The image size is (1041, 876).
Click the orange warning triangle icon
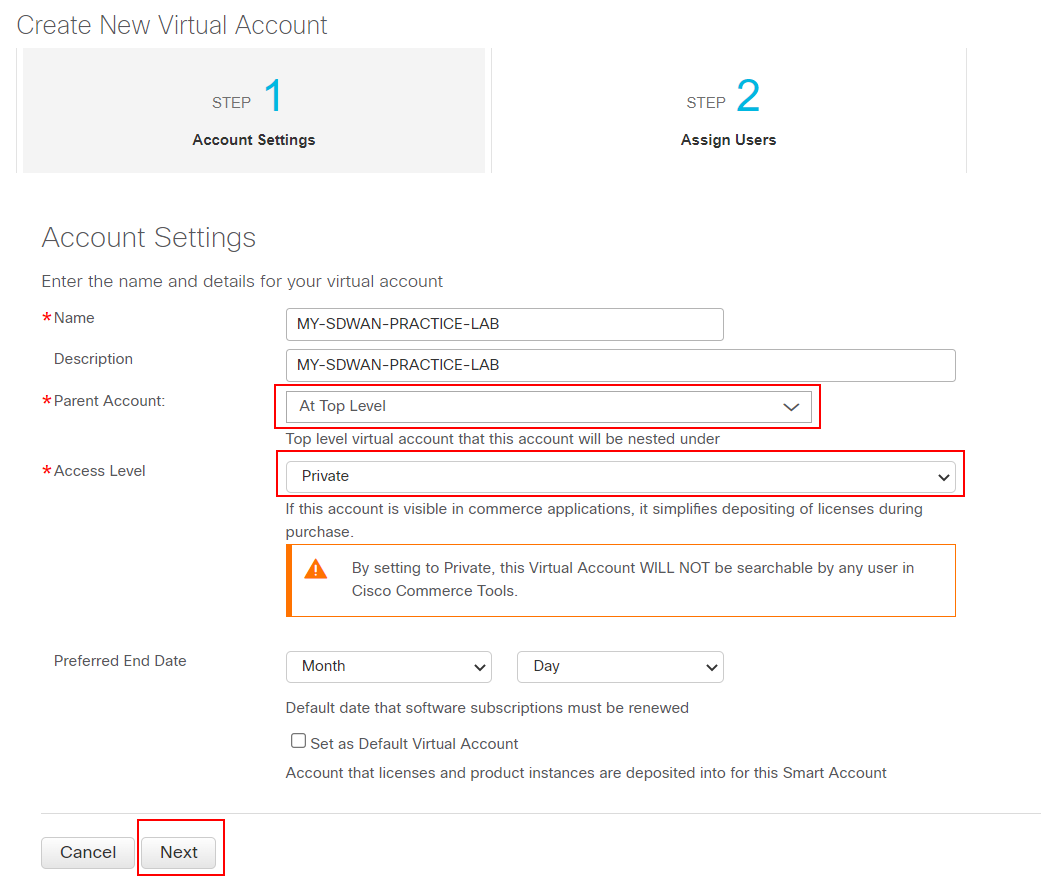(316, 568)
